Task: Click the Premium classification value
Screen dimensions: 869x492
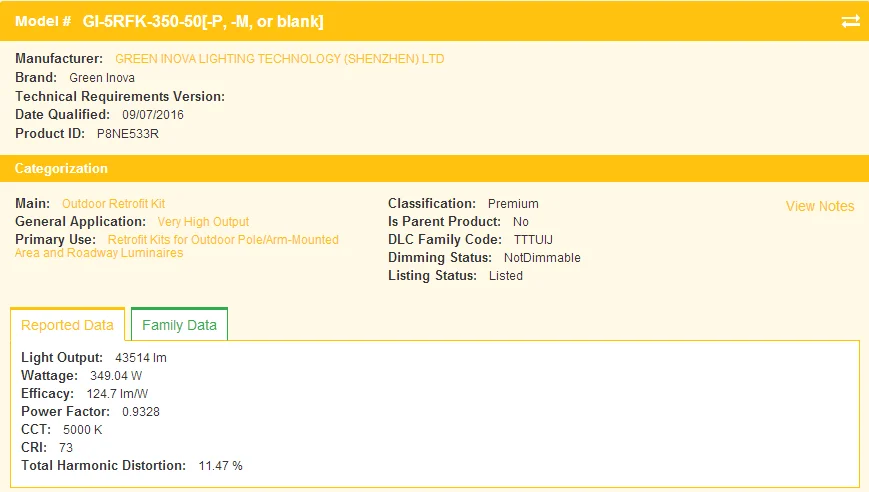Action: (513, 204)
